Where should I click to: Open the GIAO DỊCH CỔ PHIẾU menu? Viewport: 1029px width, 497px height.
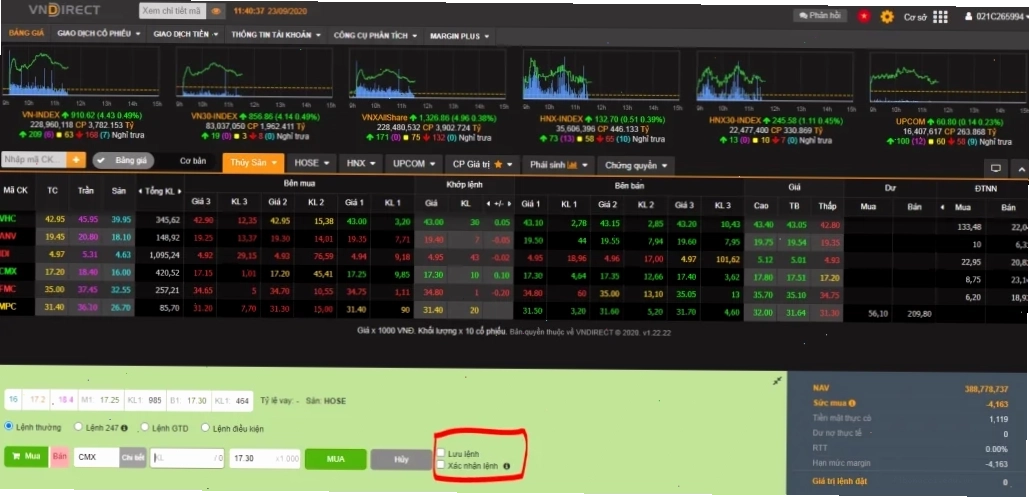98,33
